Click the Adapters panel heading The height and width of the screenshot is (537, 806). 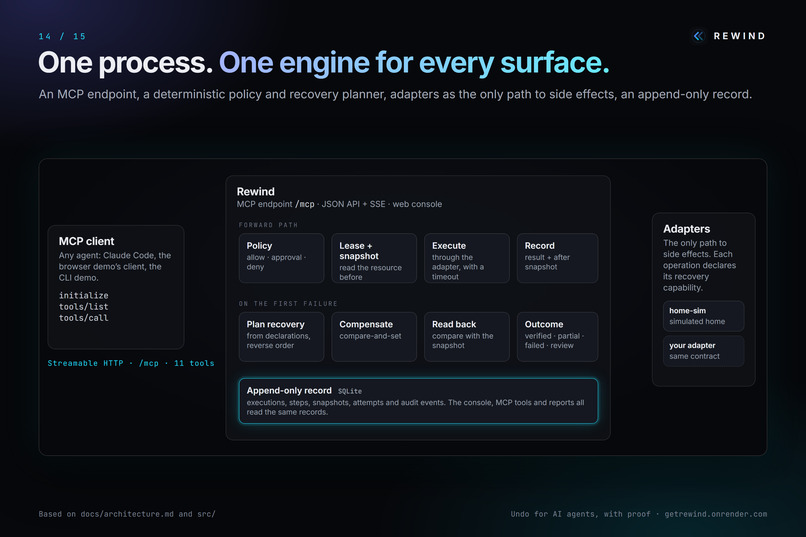(x=686, y=229)
